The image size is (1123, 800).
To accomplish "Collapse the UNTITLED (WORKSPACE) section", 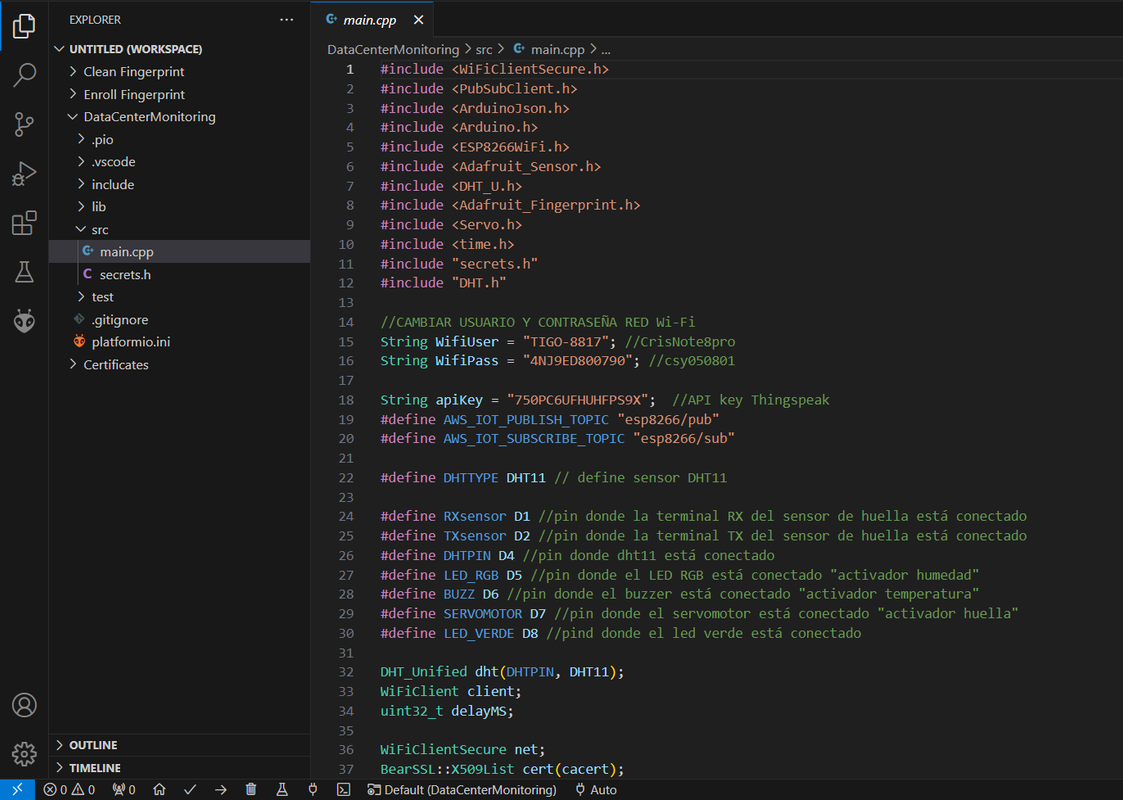I will point(59,49).
